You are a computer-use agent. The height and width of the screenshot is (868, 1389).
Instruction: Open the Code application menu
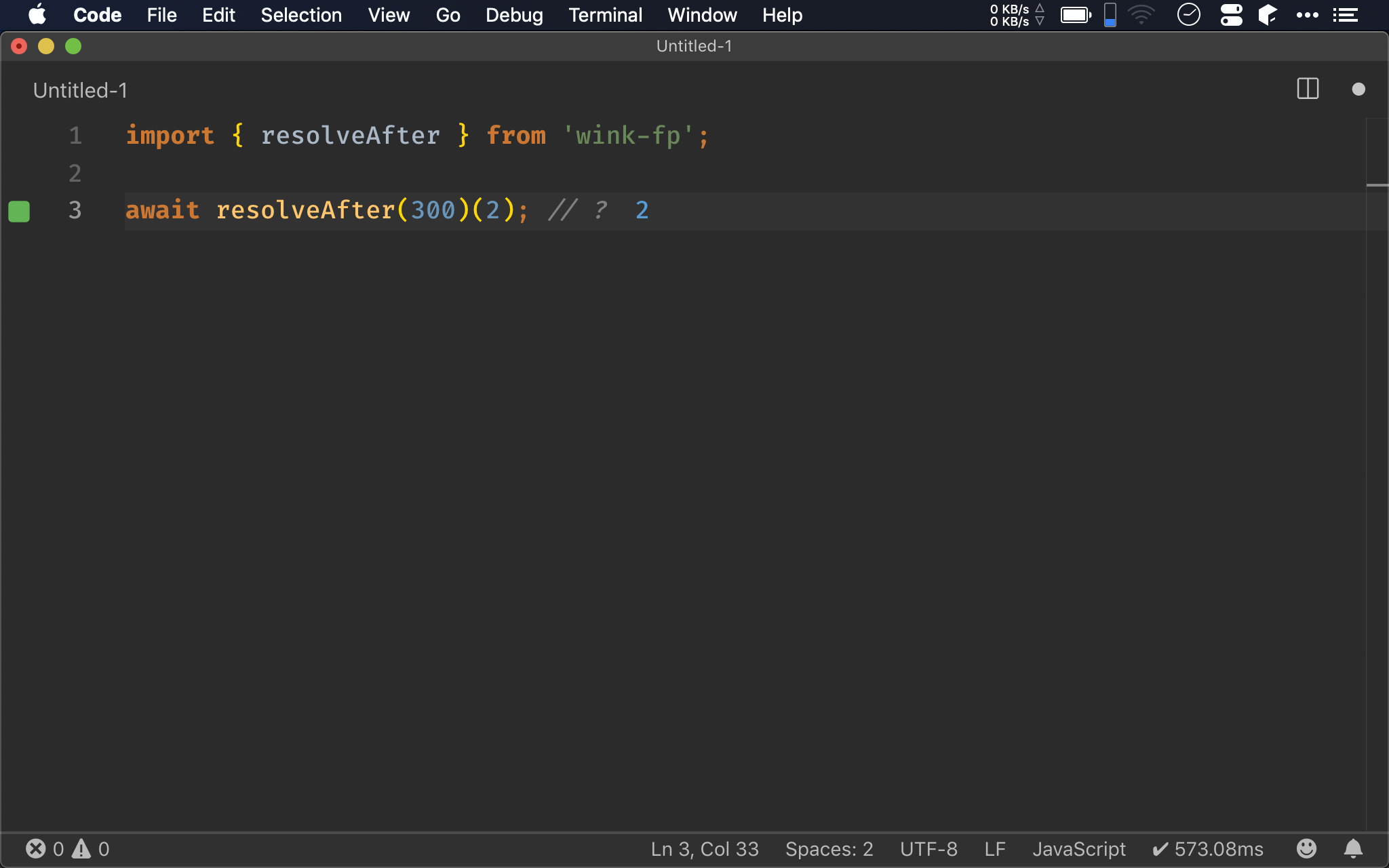[98, 15]
